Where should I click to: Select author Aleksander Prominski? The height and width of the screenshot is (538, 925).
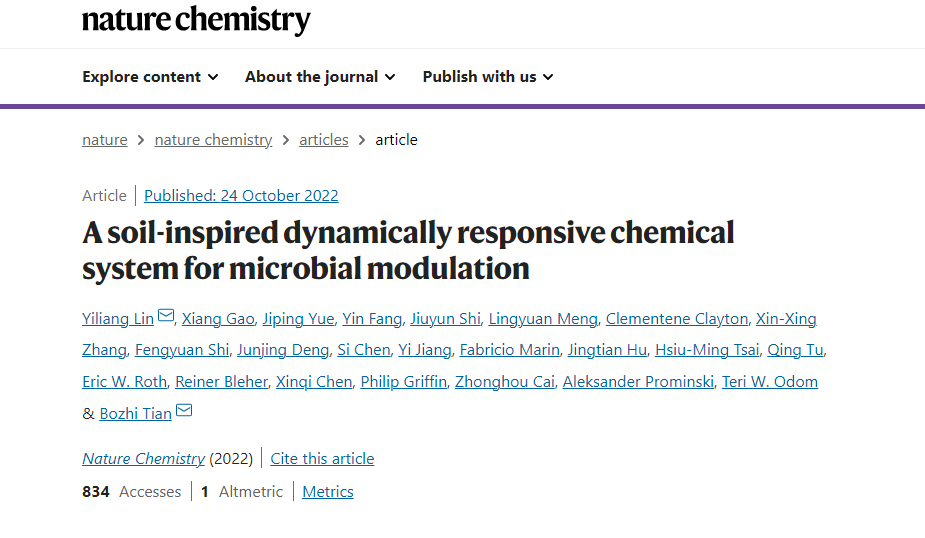click(x=638, y=382)
